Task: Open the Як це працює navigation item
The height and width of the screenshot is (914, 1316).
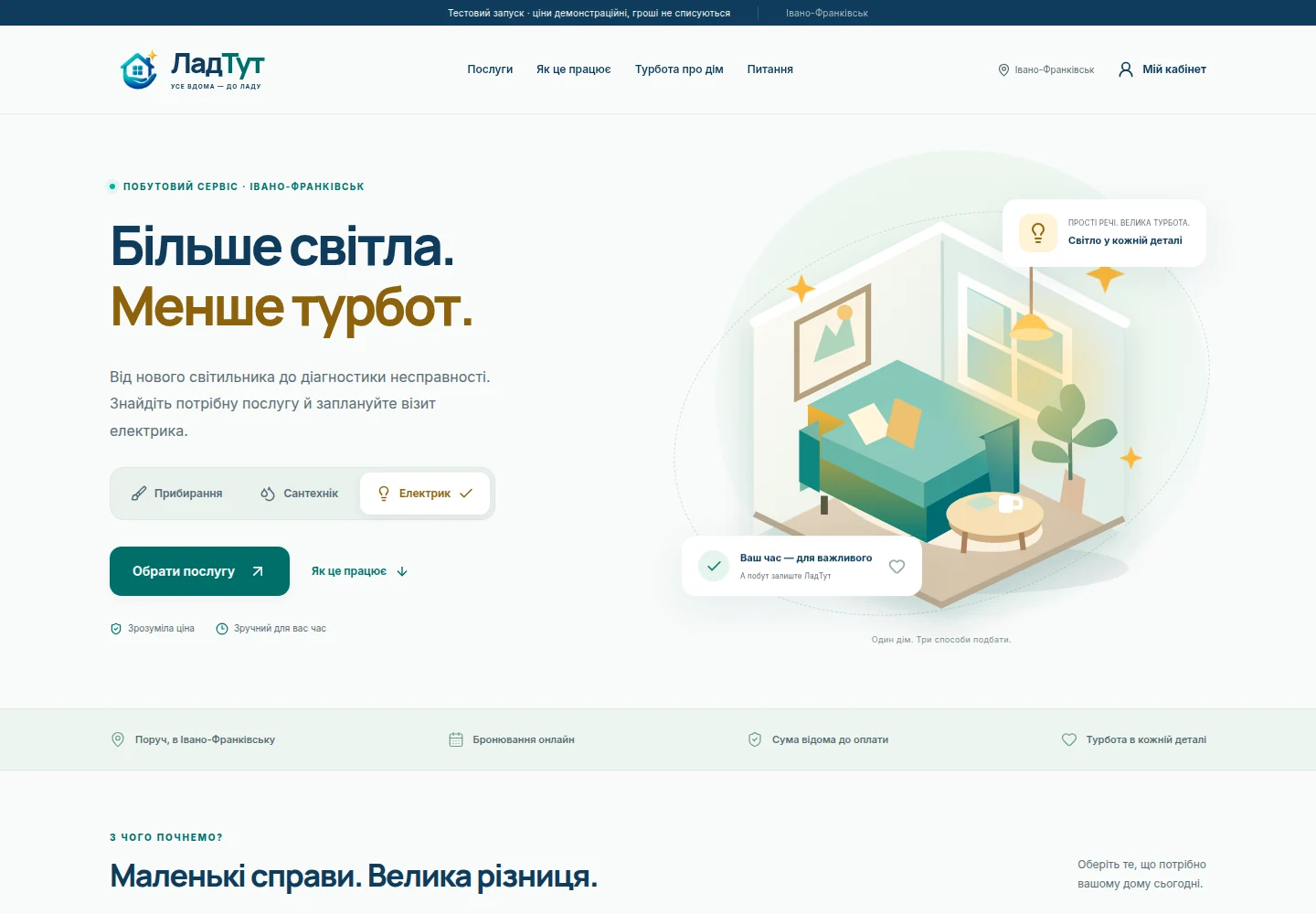Action: point(574,69)
